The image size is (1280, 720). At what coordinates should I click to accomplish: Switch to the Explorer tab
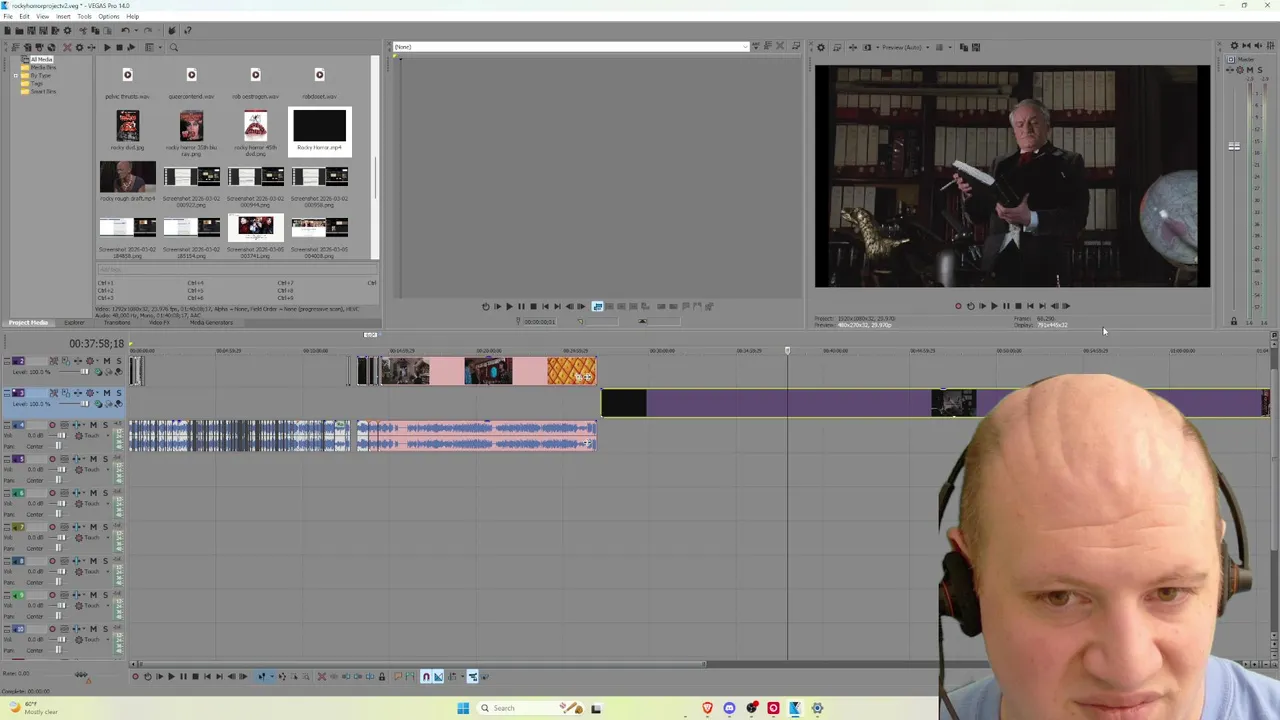pyautogui.click(x=74, y=323)
